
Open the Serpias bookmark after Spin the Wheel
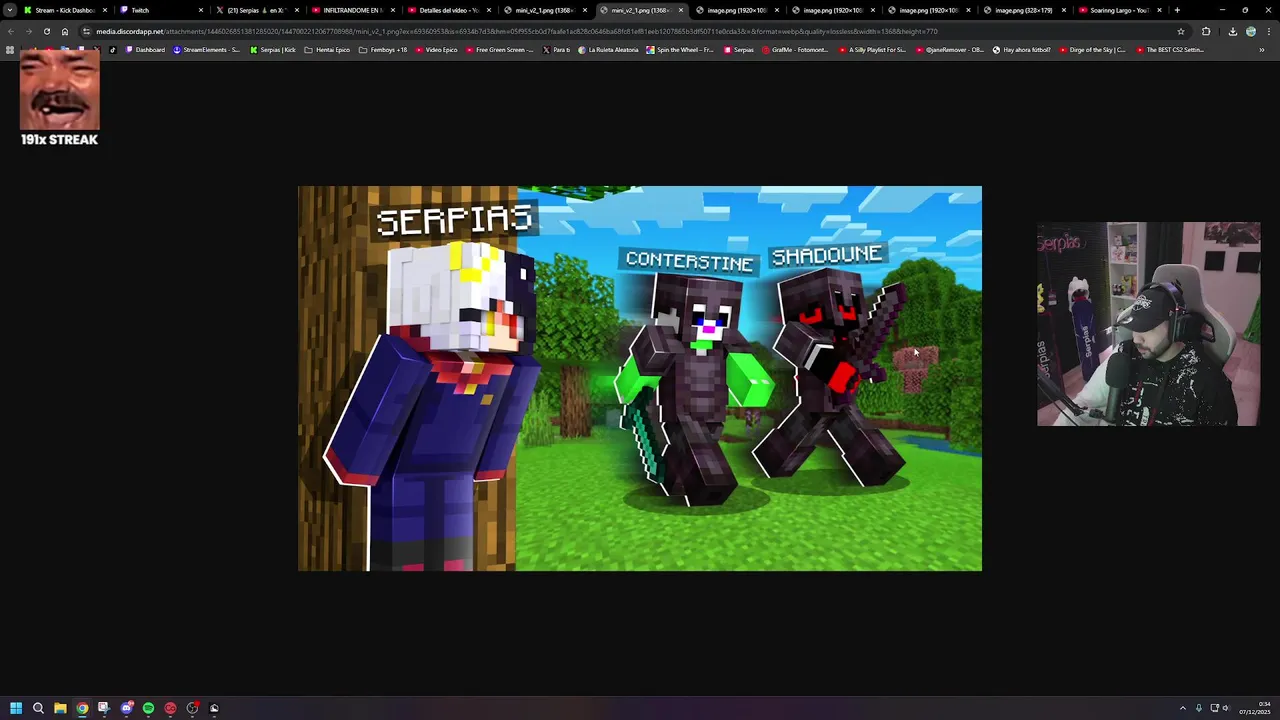[x=738, y=49]
